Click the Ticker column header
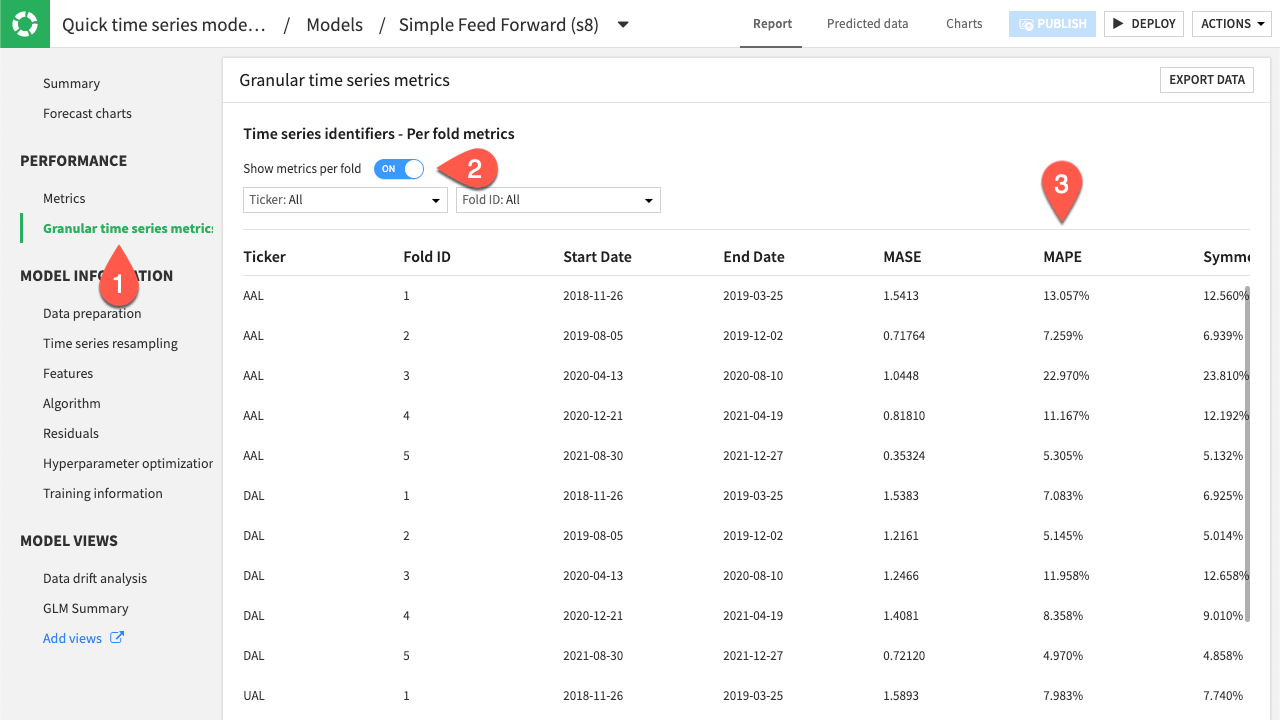The width and height of the screenshot is (1280, 720). click(x=264, y=257)
